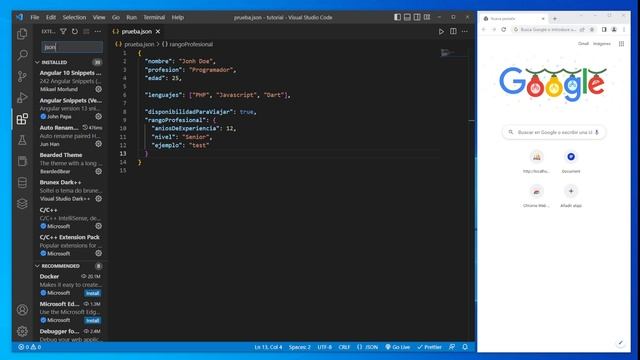Open the Explorer view in the activity bar

[x=22, y=34]
